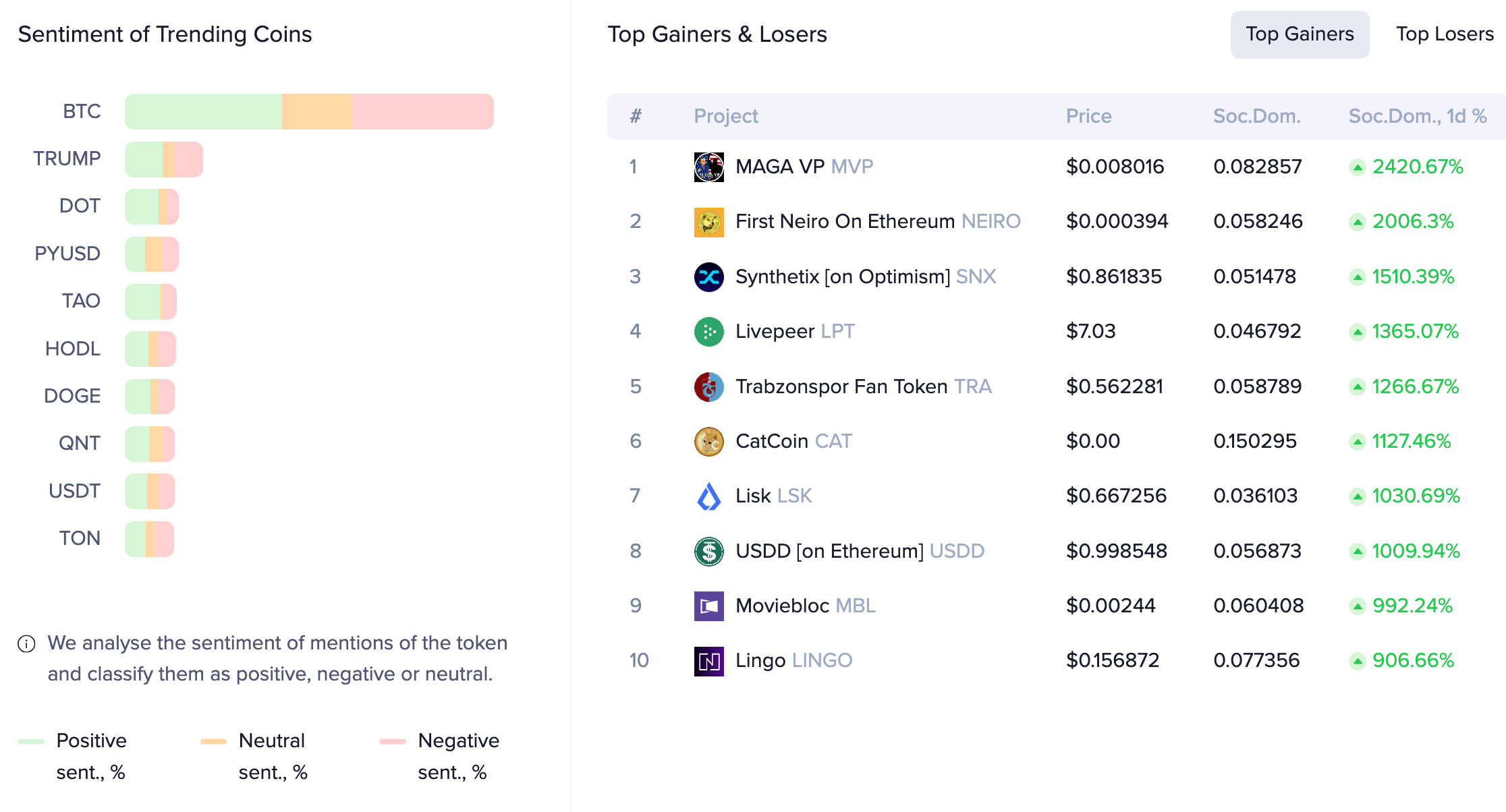1506x812 pixels.
Task: Click BTC pink negative sentiment bar segment
Action: click(x=422, y=111)
